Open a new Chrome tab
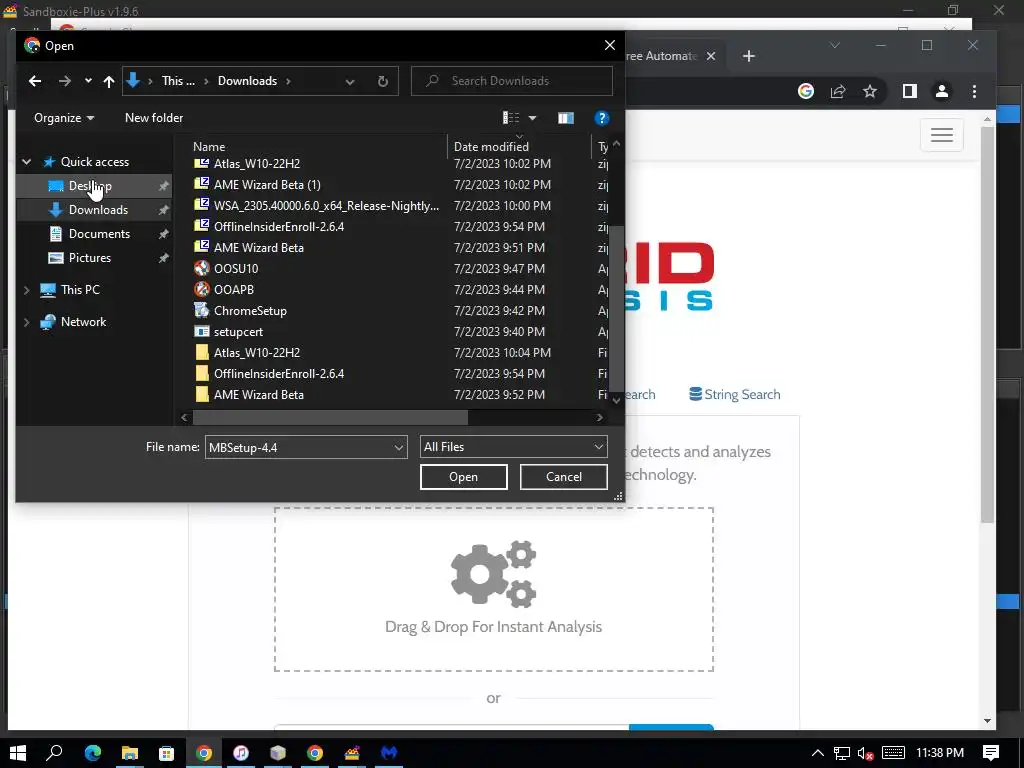1024x768 pixels. (748, 56)
